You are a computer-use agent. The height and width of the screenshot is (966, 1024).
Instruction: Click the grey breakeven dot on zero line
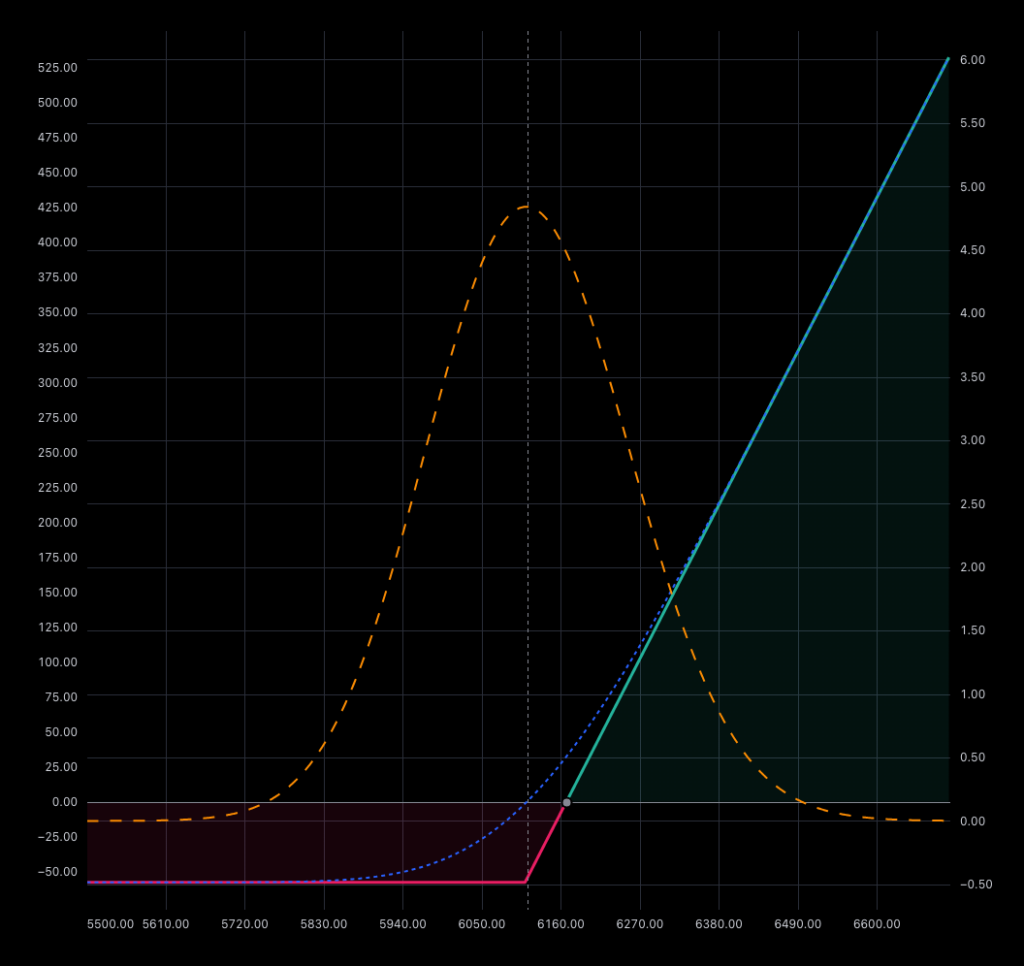567,802
